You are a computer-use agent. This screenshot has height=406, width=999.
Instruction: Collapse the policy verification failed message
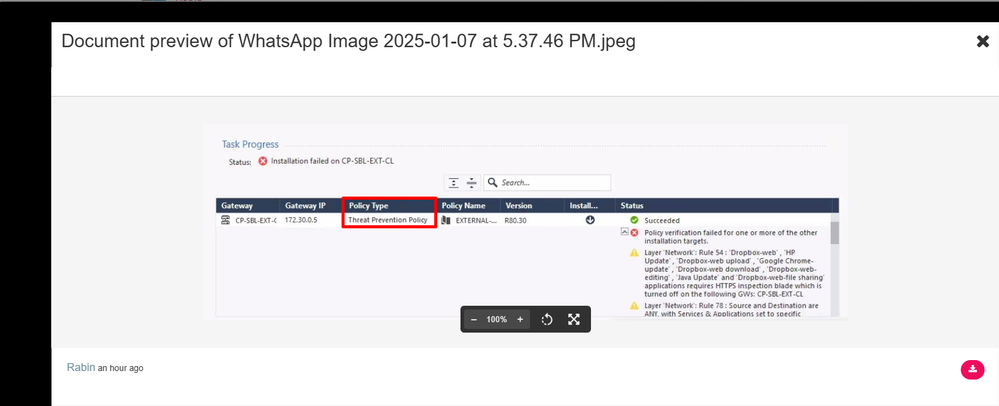tap(624, 231)
